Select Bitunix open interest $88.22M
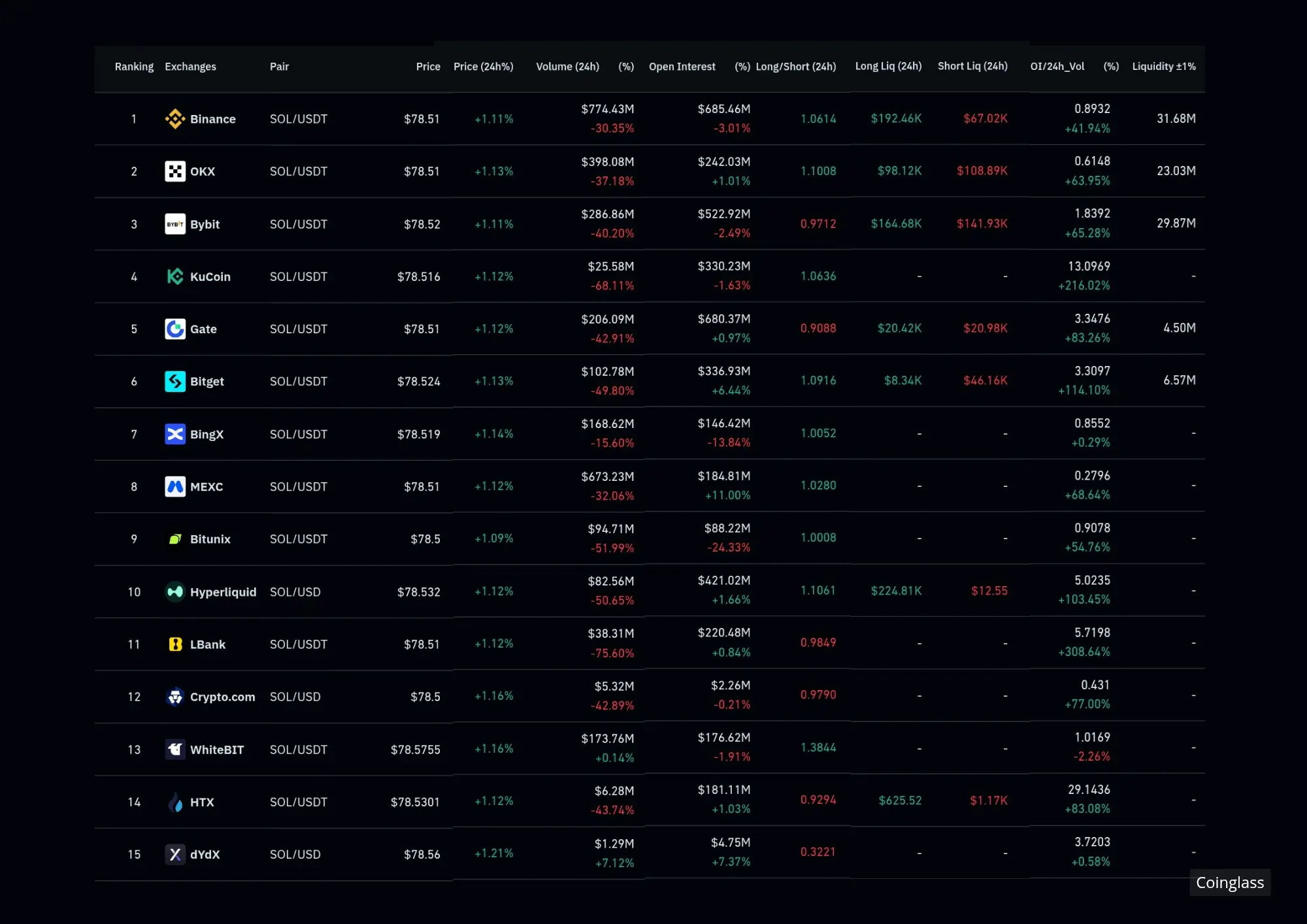This screenshot has width=1307, height=924. click(727, 528)
